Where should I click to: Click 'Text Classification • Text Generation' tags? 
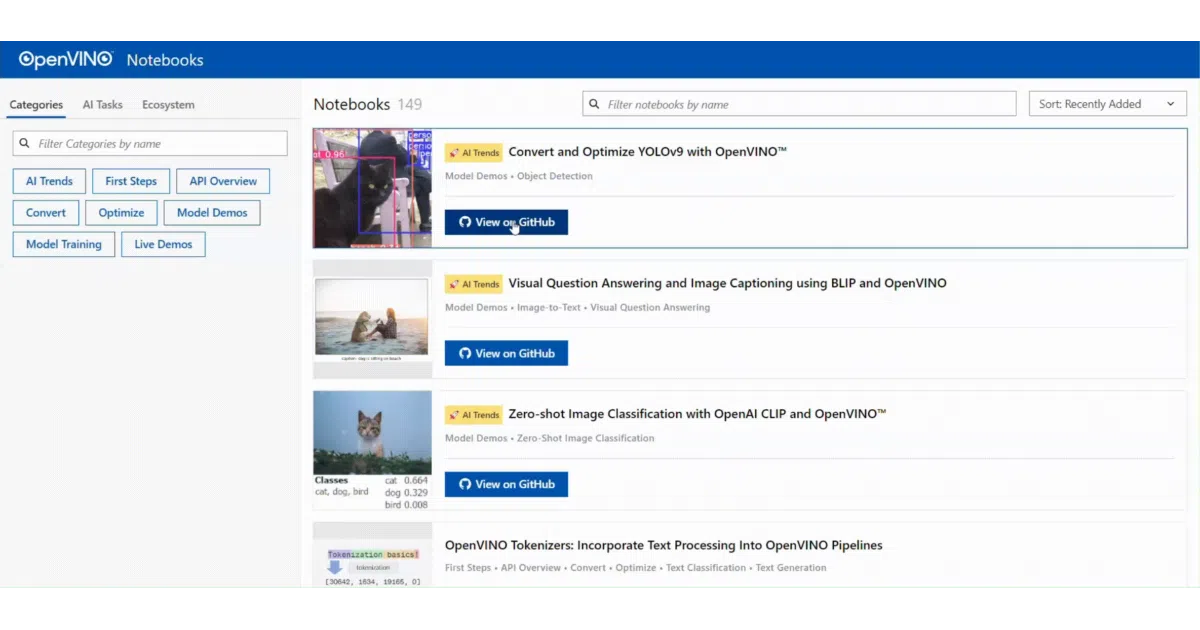coord(746,568)
